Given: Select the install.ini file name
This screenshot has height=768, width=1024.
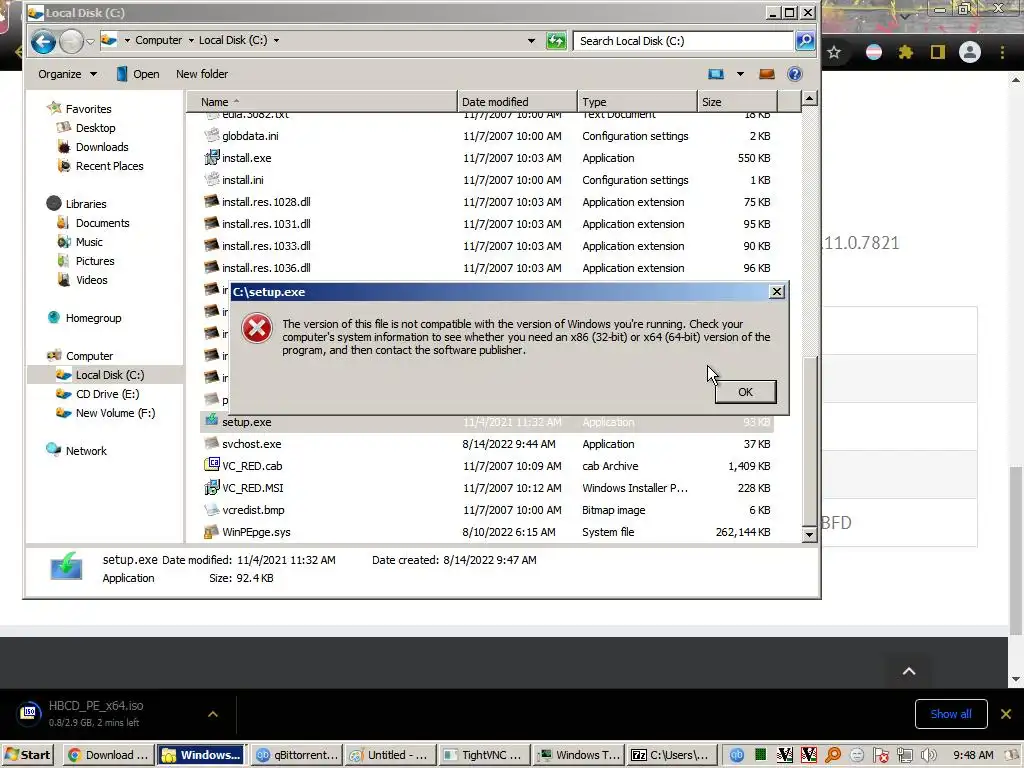Looking at the screenshot, I should coord(243,180).
